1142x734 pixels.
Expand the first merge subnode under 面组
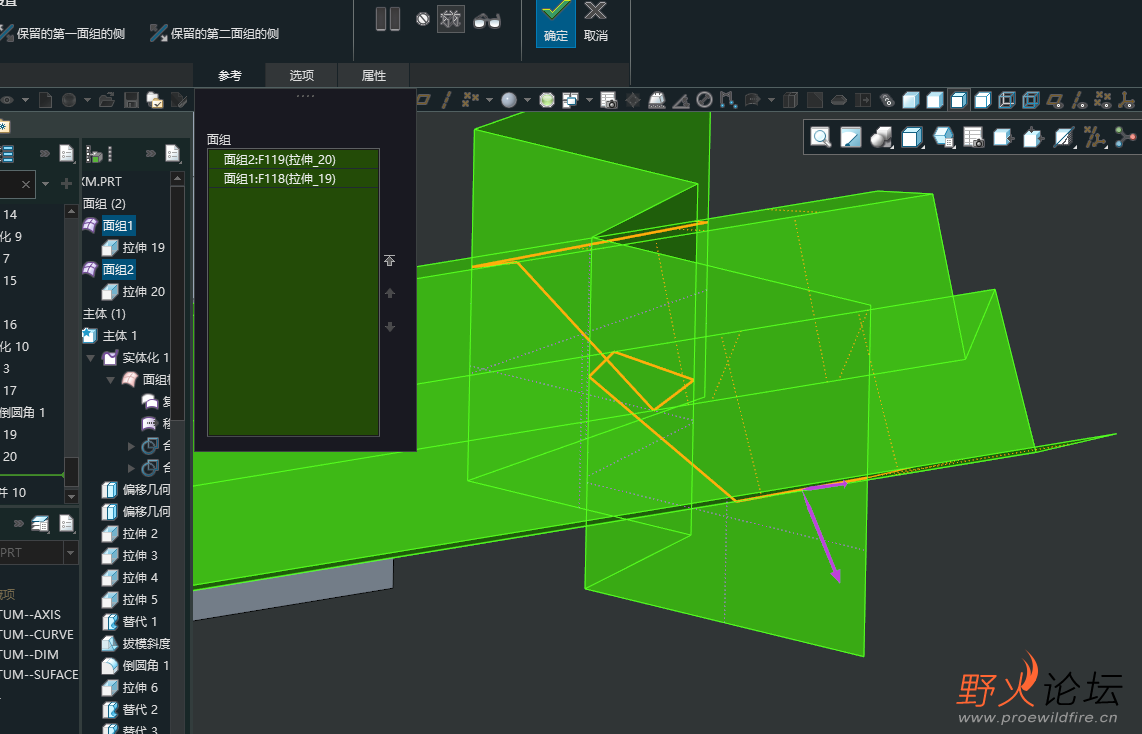click(131, 446)
